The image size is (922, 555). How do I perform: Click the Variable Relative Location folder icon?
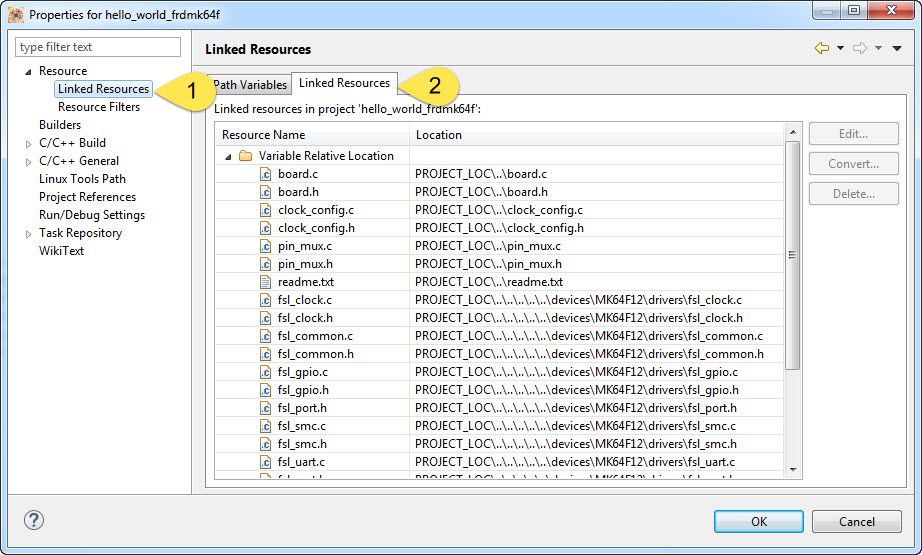click(x=245, y=156)
